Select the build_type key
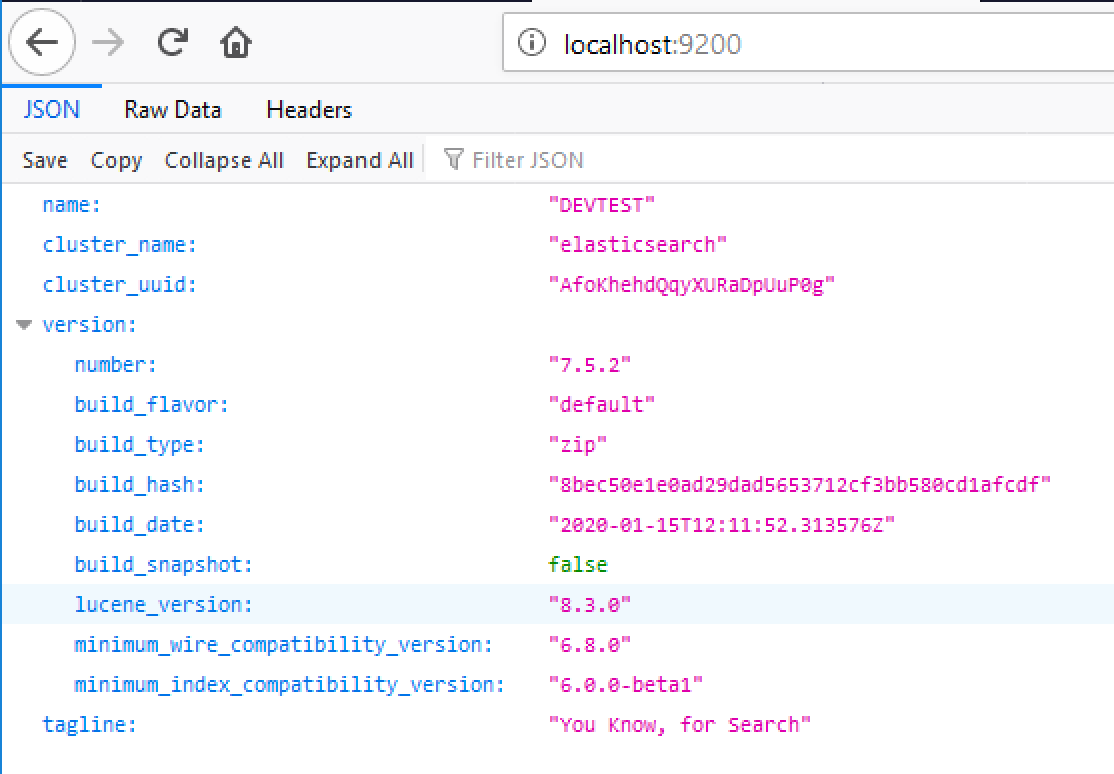The height and width of the screenshot is (774, 1114). click(139, 444)
